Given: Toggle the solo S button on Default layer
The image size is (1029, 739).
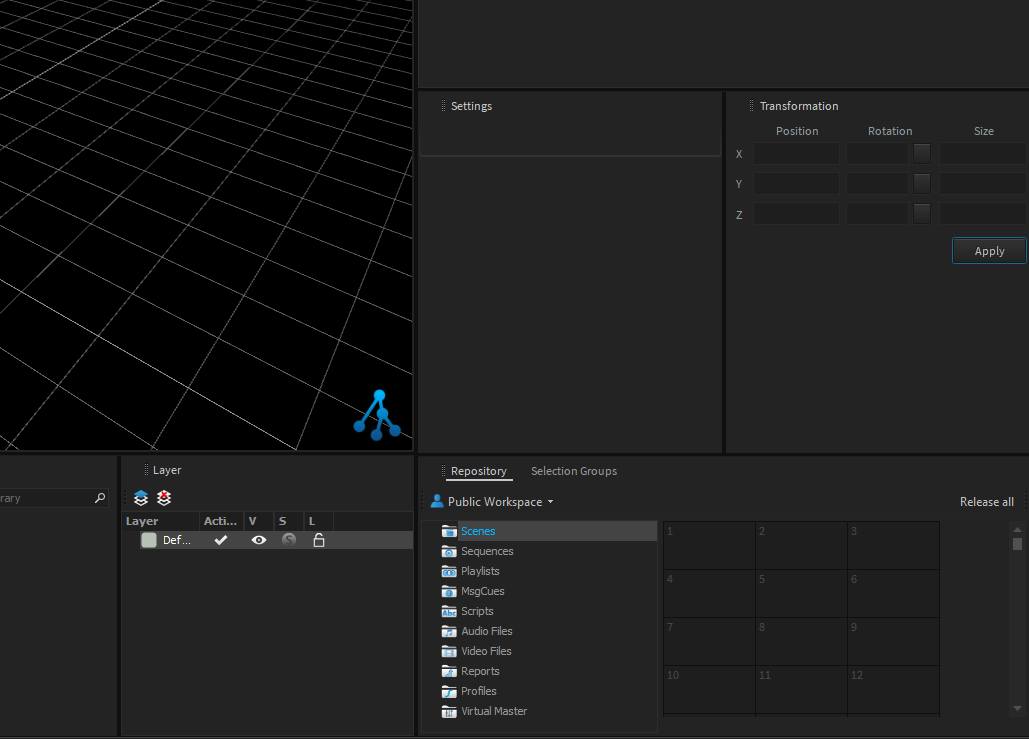Looking at the screenshot, I should [x=289, y=540].
